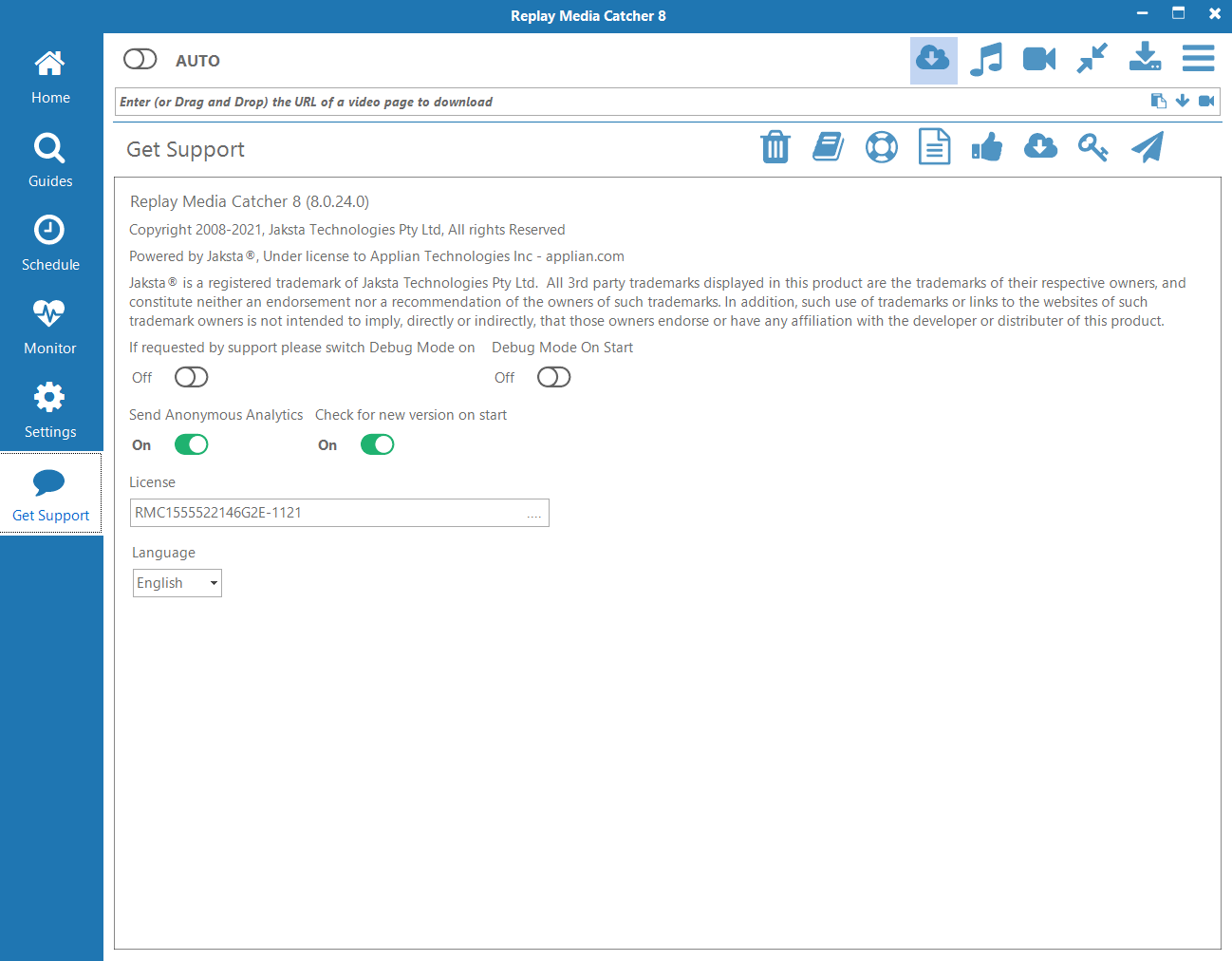Click the video camera recorder icon
The image size is (1232, 961).
tap(1039, 60)
